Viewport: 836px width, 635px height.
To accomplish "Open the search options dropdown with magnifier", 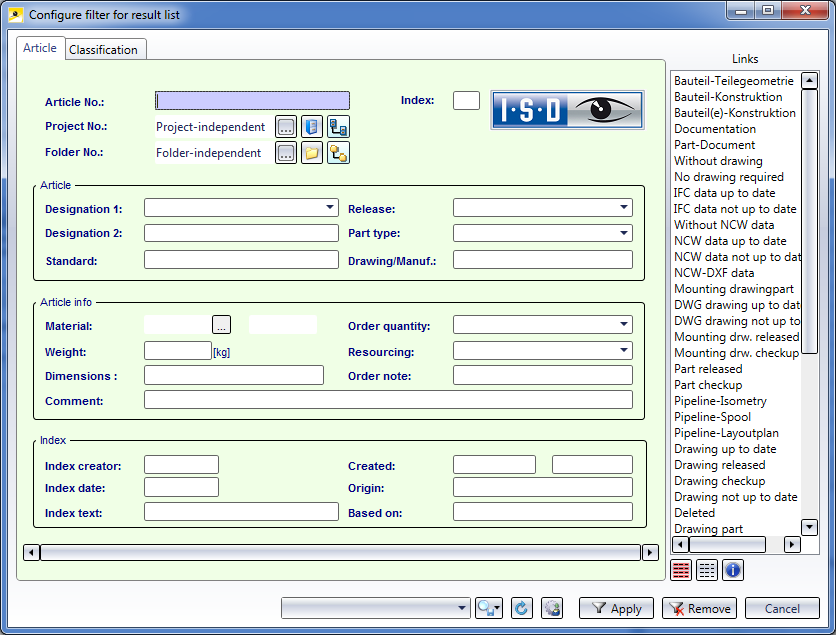I will (x=489, y=608).
